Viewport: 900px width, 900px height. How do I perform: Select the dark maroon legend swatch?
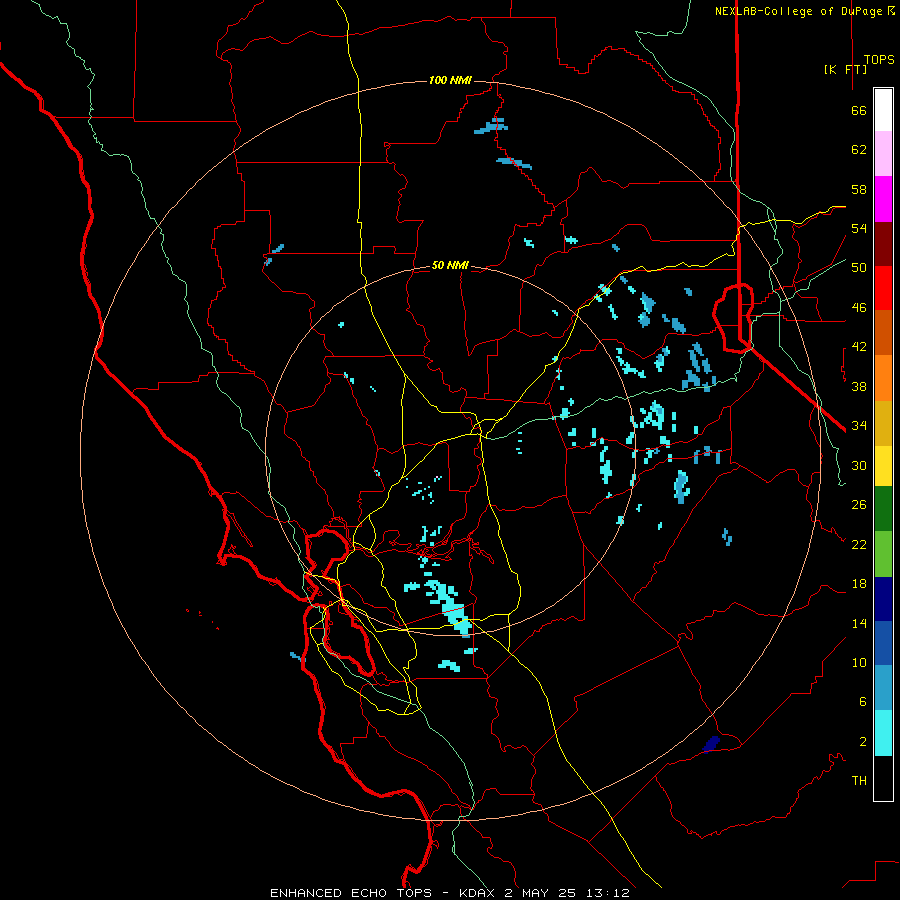pos(883,243)
